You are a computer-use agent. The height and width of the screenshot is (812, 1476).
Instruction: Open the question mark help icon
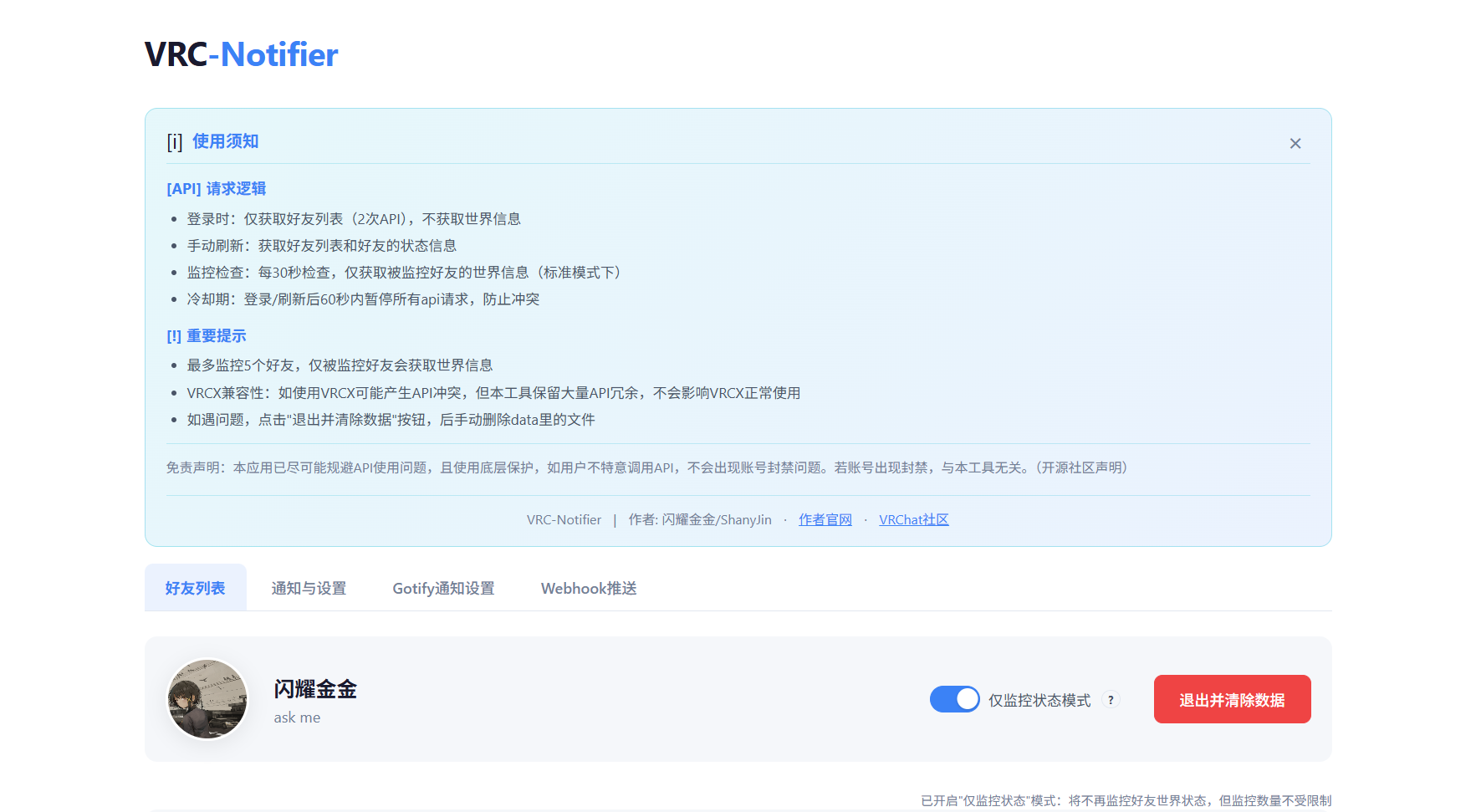[1111, 699]
